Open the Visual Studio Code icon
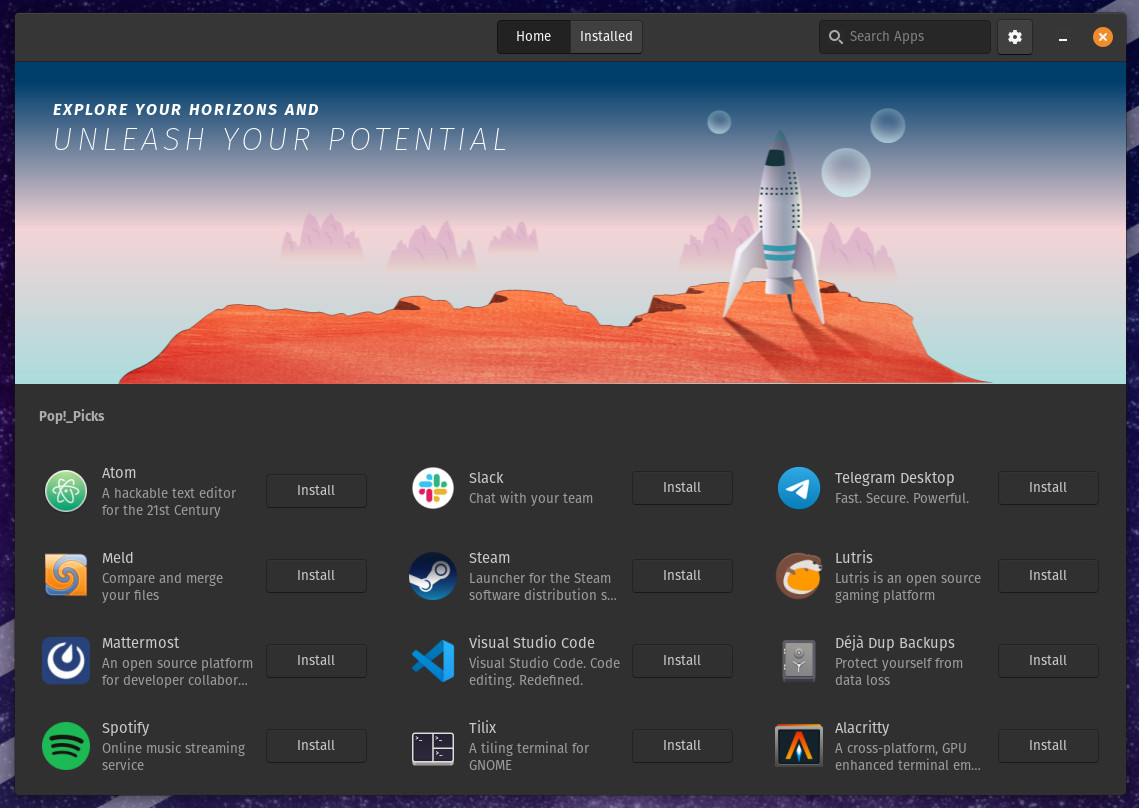 pos(433,660)
